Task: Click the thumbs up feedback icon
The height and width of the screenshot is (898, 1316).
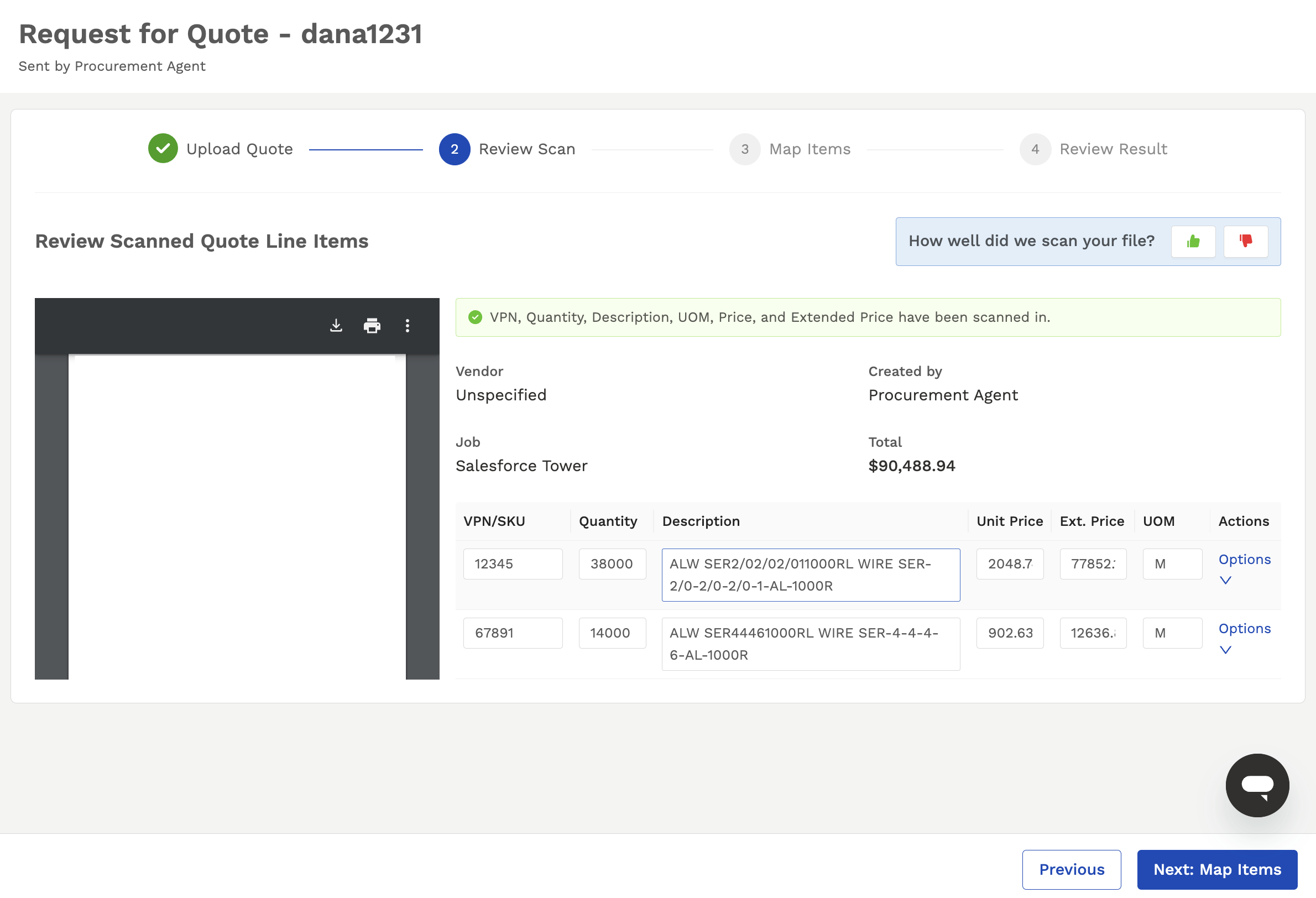Action: [1193, 241]
